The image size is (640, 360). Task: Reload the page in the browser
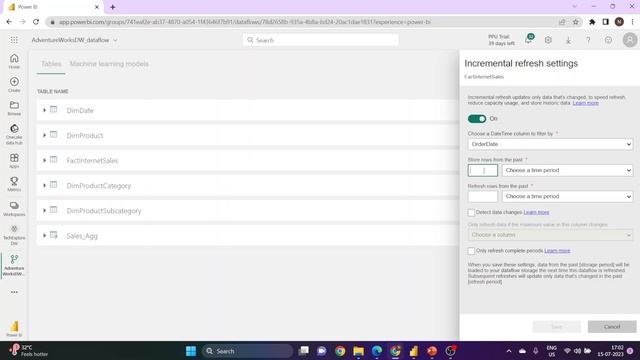coord(36,22)
